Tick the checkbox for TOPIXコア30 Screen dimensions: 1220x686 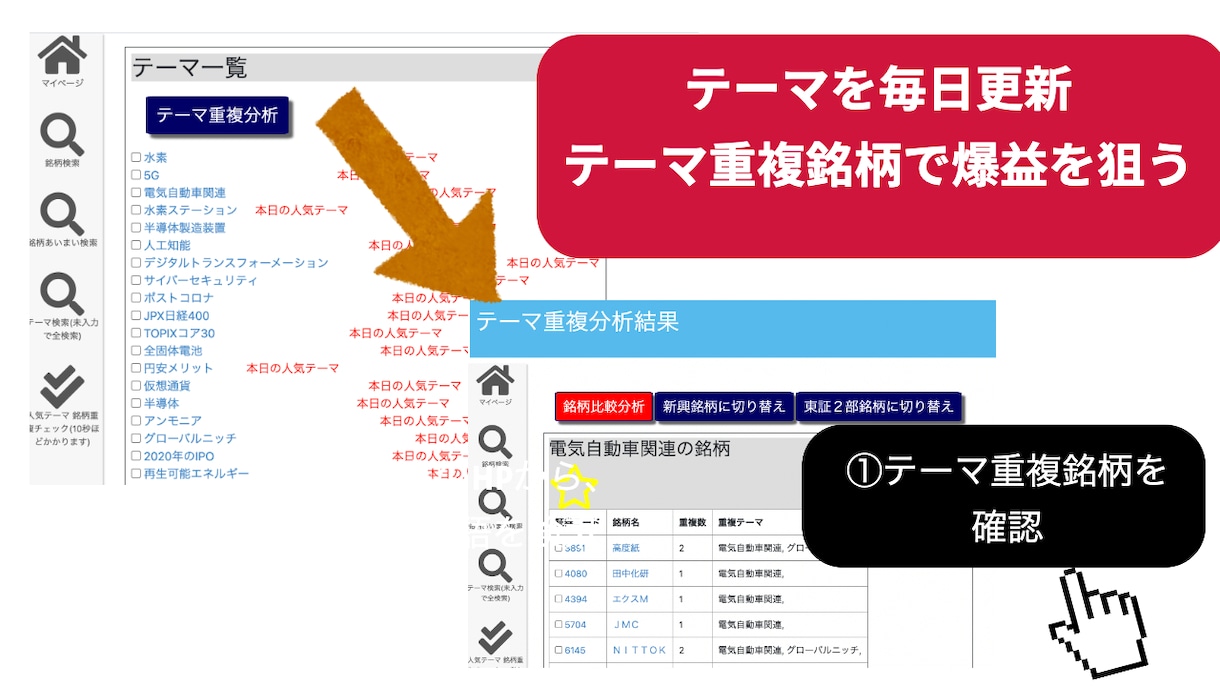click(136, 333)
